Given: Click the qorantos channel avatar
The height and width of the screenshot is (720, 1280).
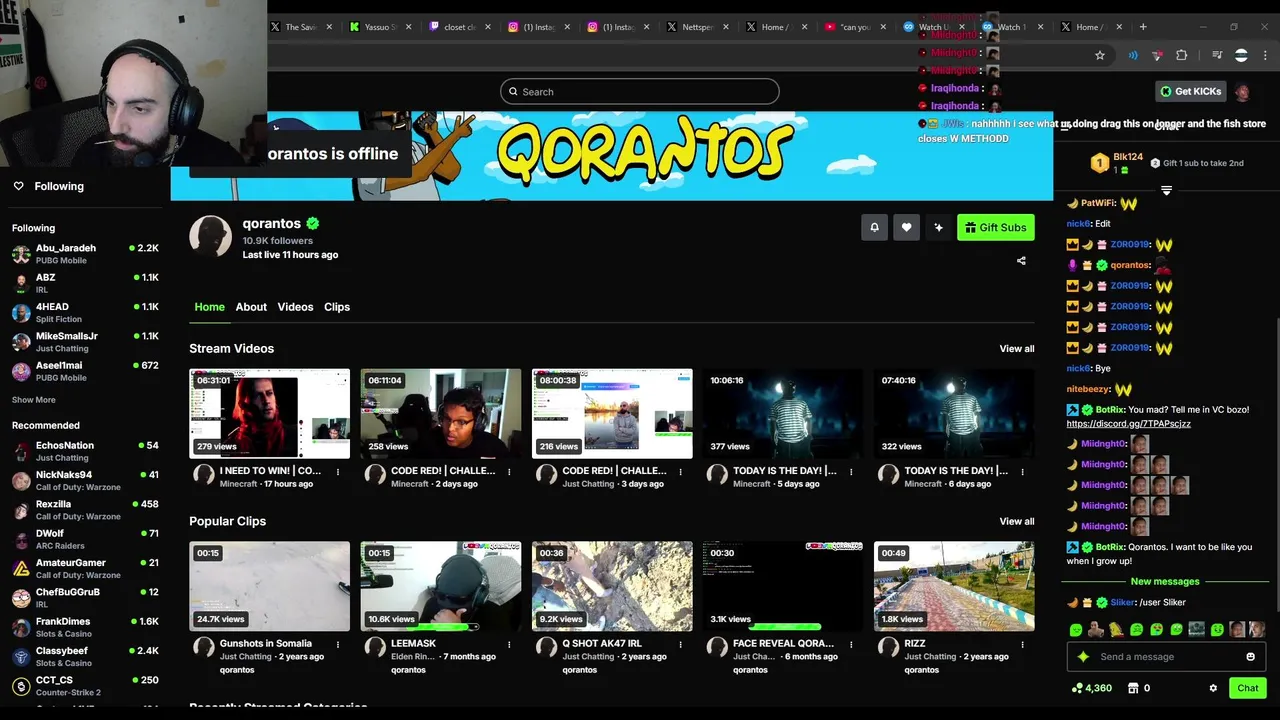Looking at the screenshot, I should (x=210, y=236).
